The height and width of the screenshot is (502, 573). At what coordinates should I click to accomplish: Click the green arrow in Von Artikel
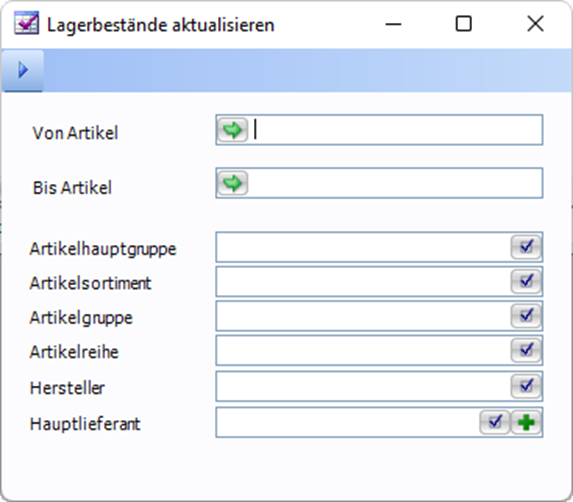pyautogui.click(x=232, y=130)
